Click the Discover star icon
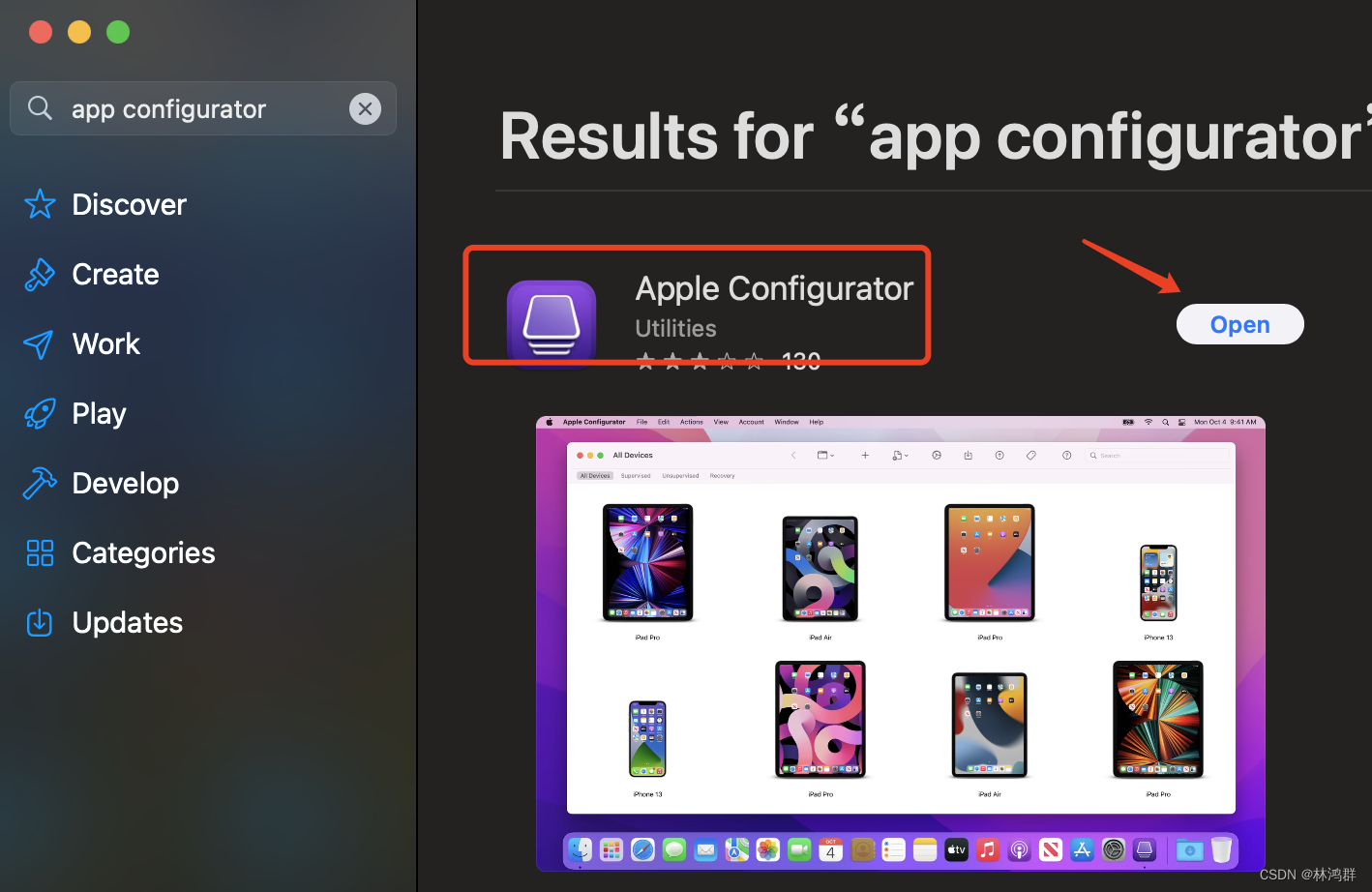 pyautogui.click(x=40, y=204)
